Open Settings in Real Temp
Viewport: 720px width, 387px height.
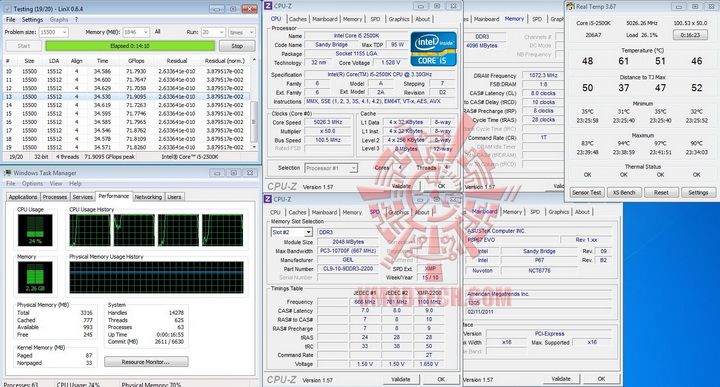pos(698,193)
